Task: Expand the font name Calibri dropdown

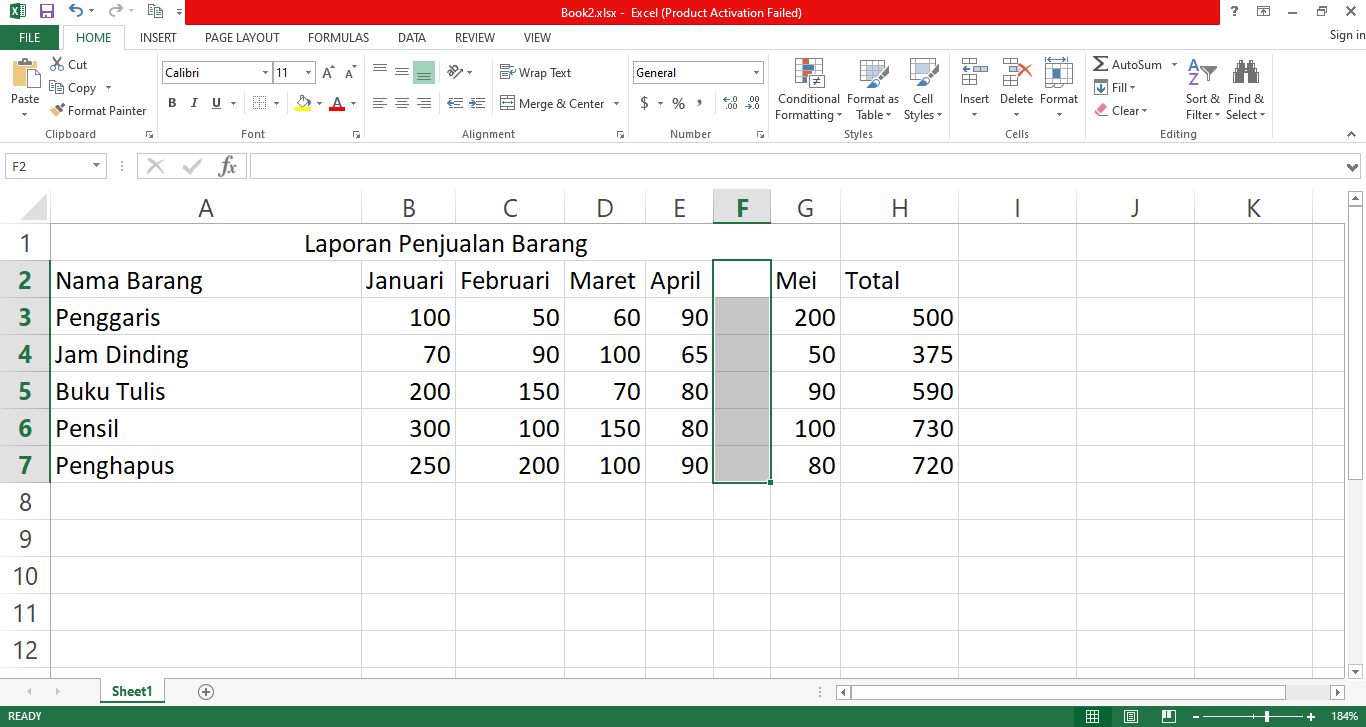Action: click(x=265, y=73)
